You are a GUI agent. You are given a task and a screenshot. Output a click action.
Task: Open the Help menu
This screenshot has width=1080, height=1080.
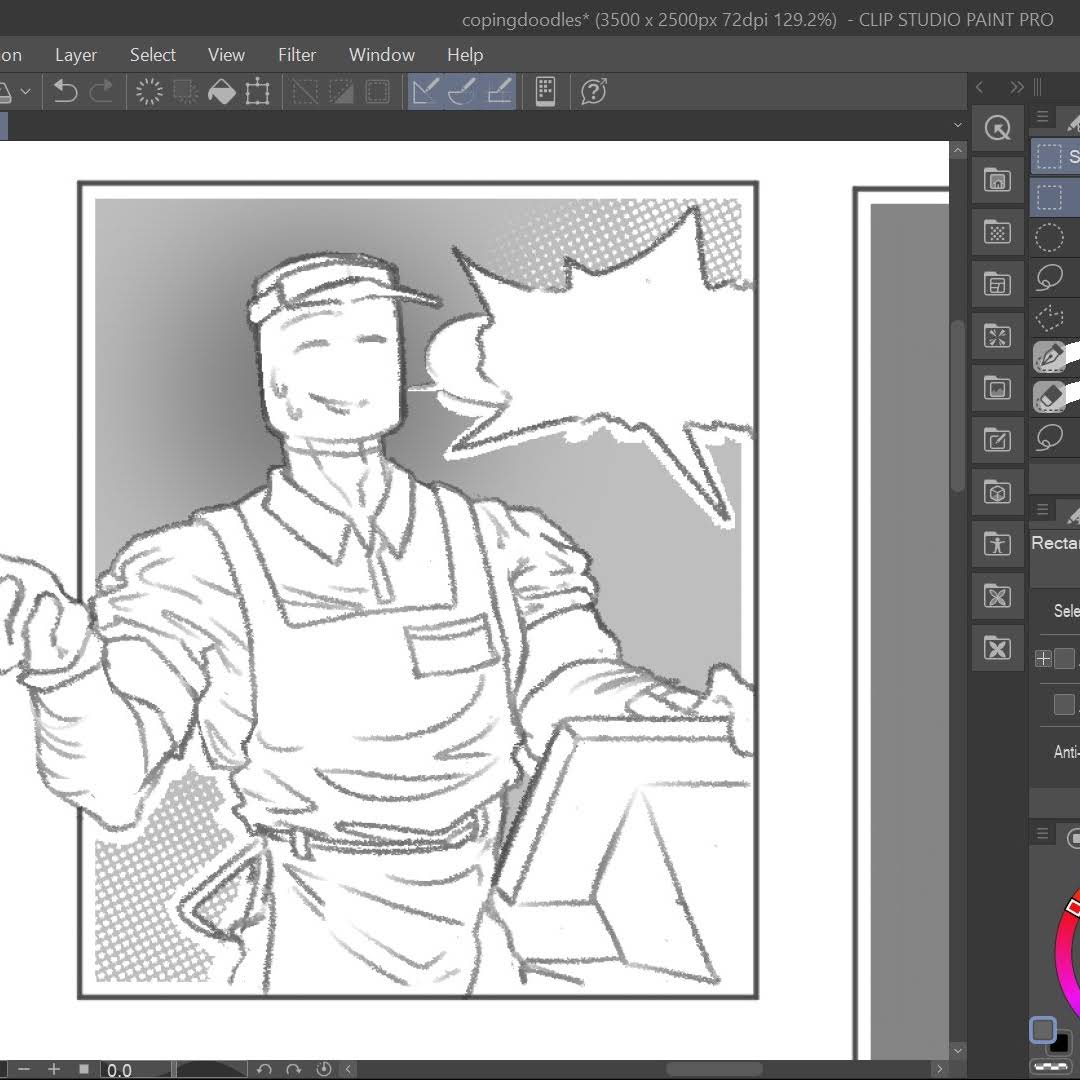465,54
